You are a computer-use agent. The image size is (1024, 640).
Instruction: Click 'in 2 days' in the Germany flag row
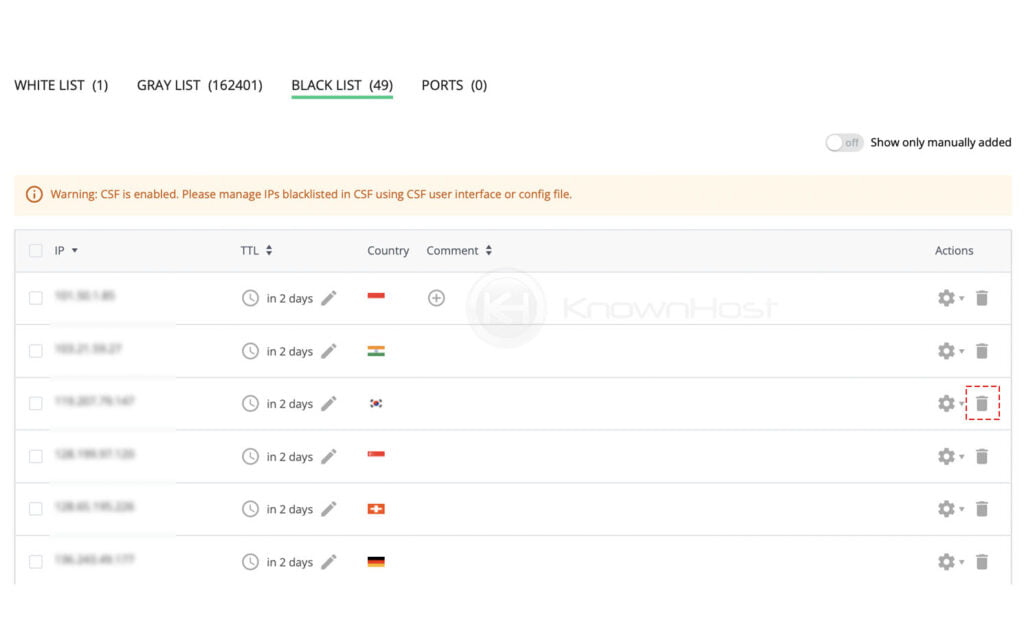pos(289,562)
